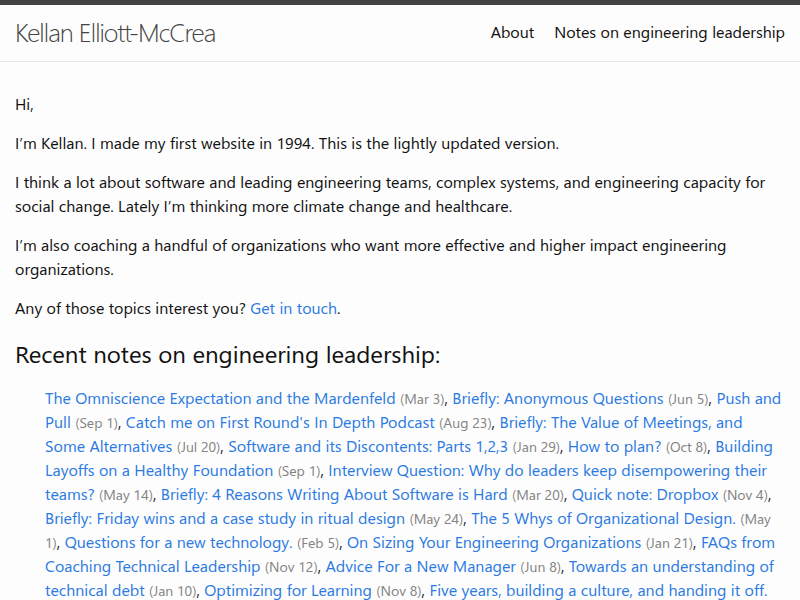Viewport: 800px width, 600px height.
Task: Open Optimizing for Learning note
Action: (x=288, y=590)
